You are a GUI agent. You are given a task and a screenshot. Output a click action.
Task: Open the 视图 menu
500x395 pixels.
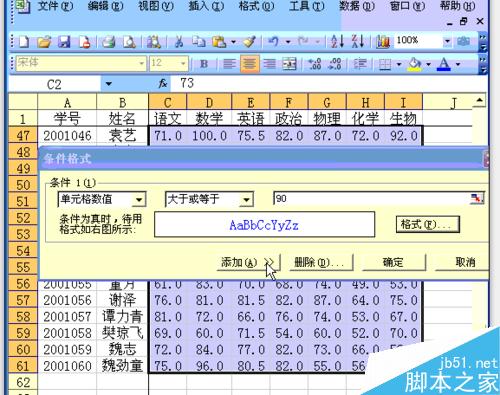pos(156,6)
